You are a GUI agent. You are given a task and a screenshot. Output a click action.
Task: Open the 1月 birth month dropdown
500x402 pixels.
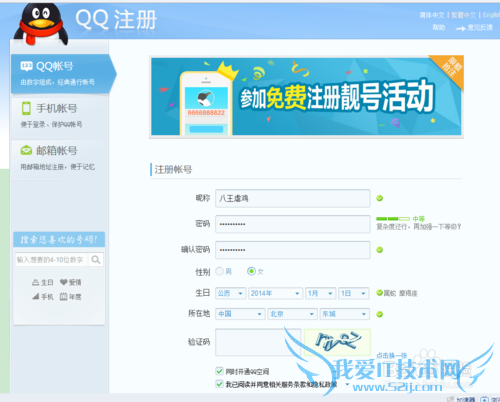[x=320, y=293]
